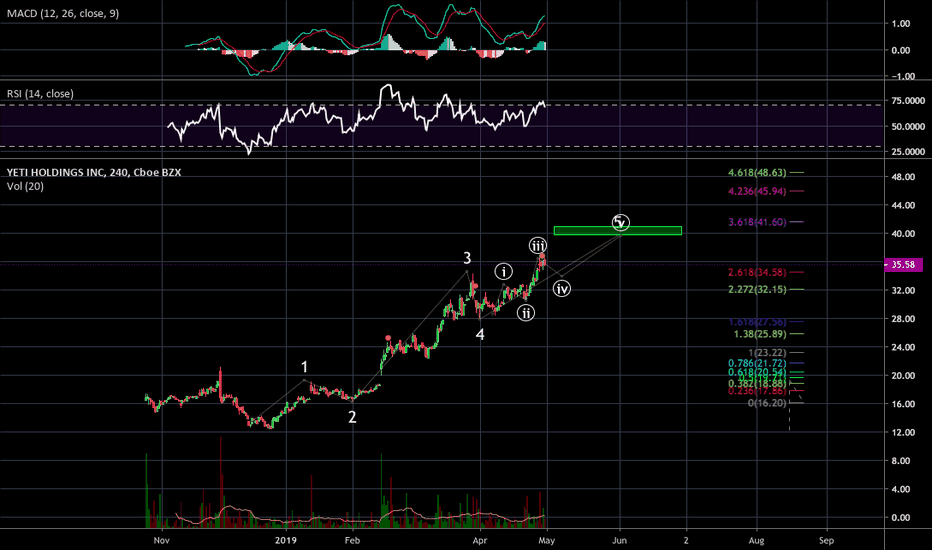The image size is (932, 550).
Task: Select the 12.00 price axis label
Action: 903,432
